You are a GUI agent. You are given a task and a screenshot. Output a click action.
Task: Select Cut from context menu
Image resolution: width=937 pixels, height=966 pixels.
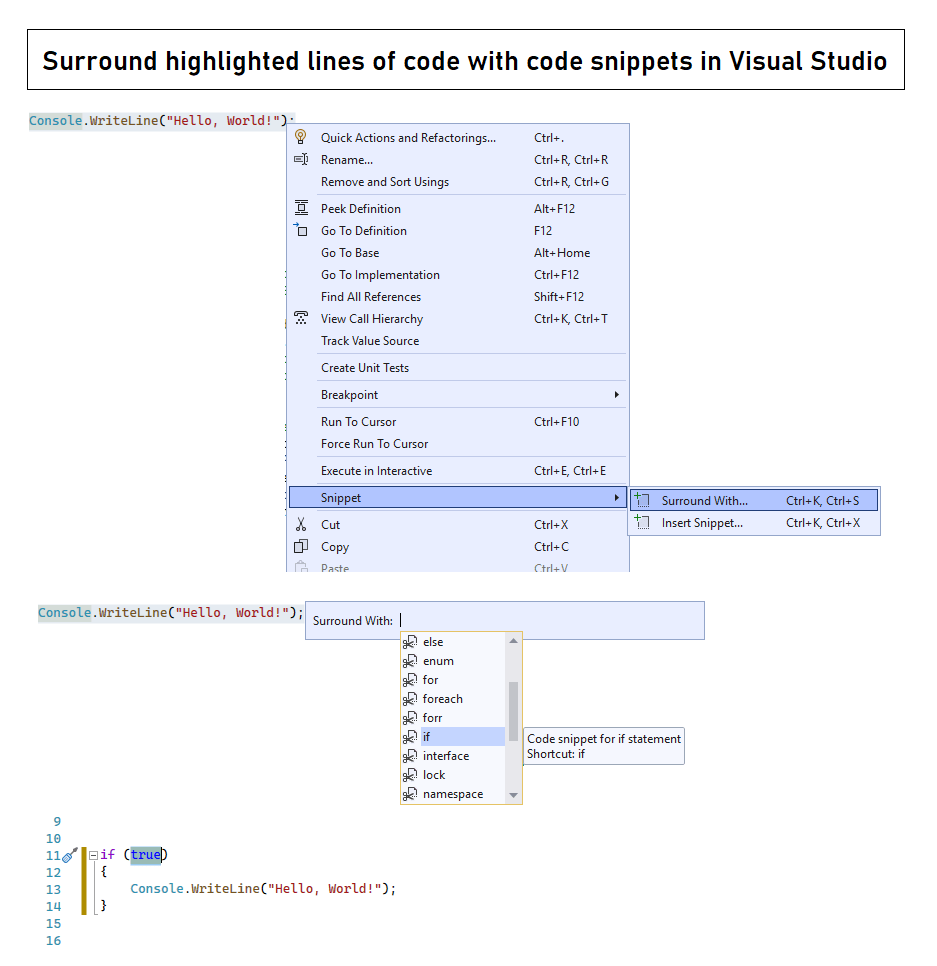(458, 524)
